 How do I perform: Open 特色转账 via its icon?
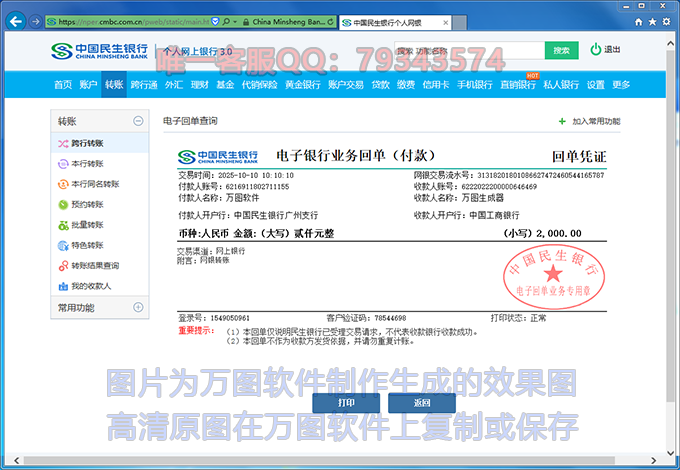(x=62, y=245)
